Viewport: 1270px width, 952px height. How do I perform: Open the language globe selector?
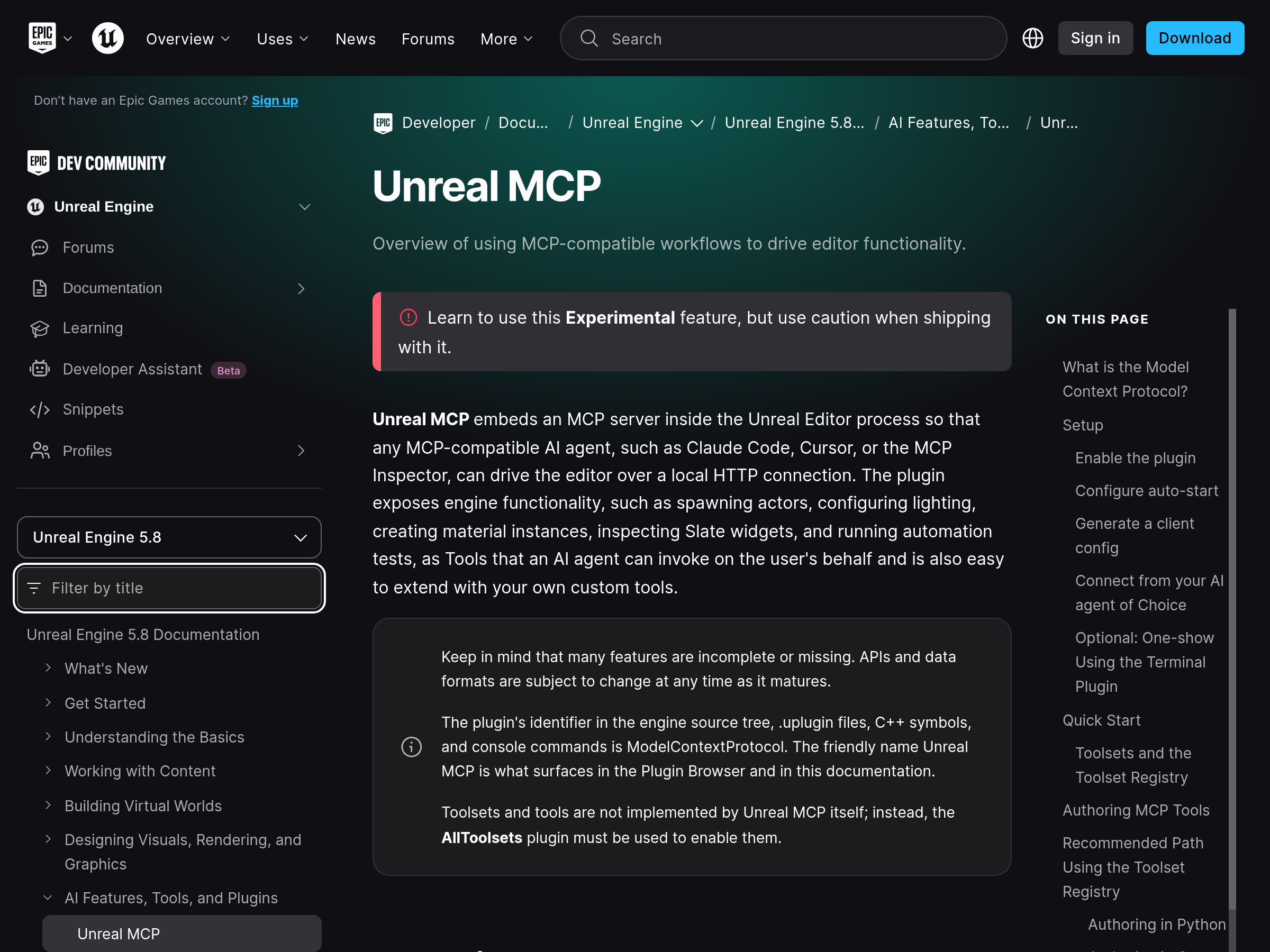(1032, 39)
